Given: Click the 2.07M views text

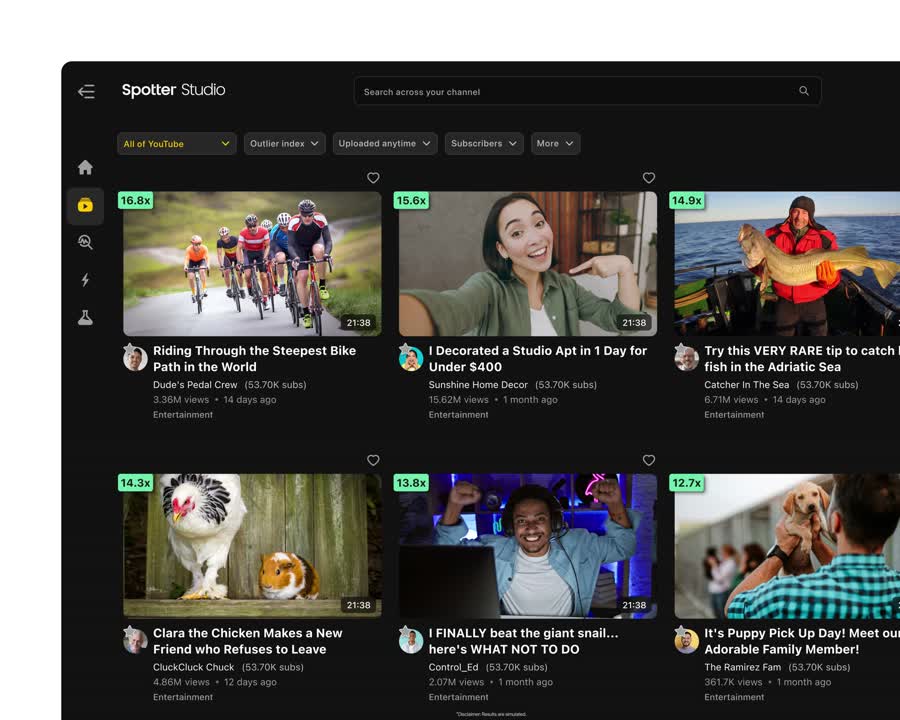Looking at the screenshot, I should click(x=456, y=682).
